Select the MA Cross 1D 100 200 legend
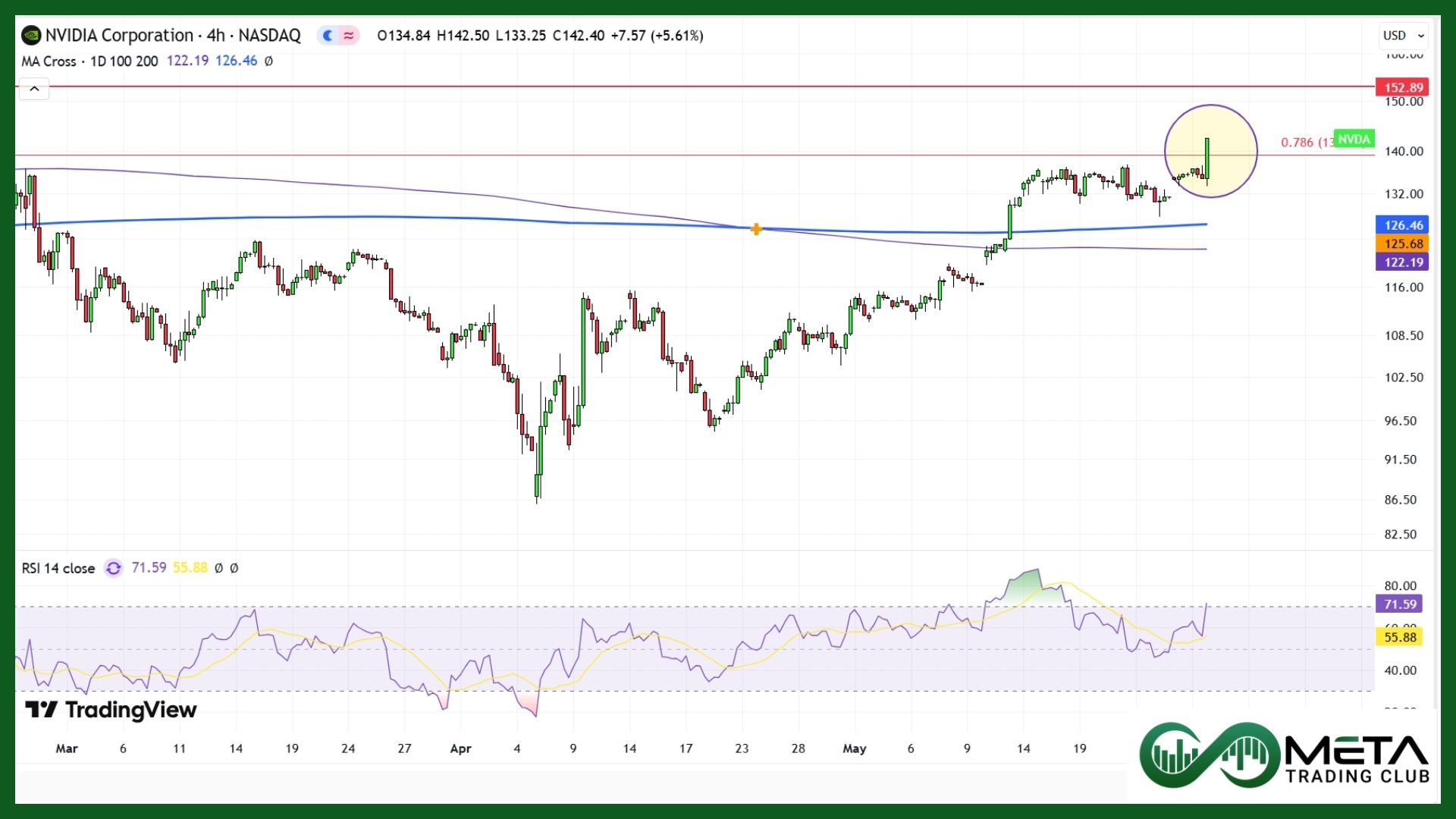Image resolution: width=1456 pixels, height=819 pixels. point(89,61)
